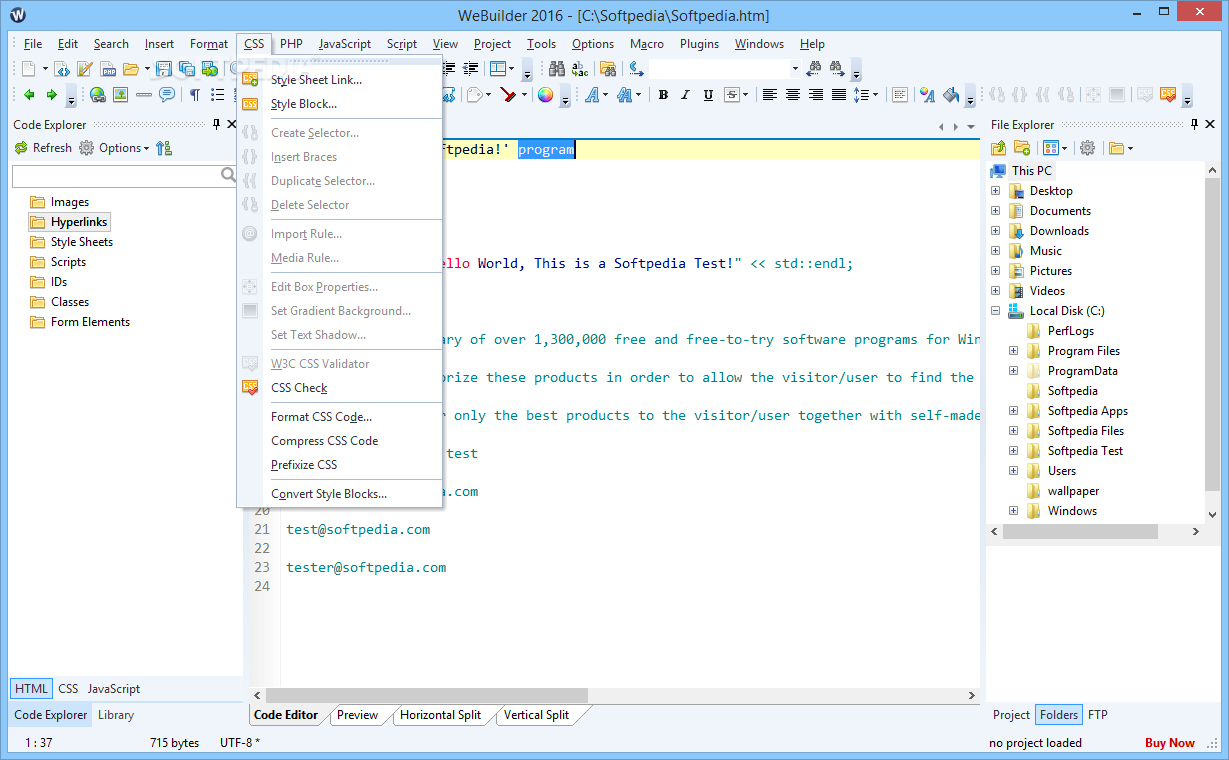The width and height of the screenshot is (1229, 760).
Task: Create a new HTML document from toolbar
Action: (x=62, y=69)
